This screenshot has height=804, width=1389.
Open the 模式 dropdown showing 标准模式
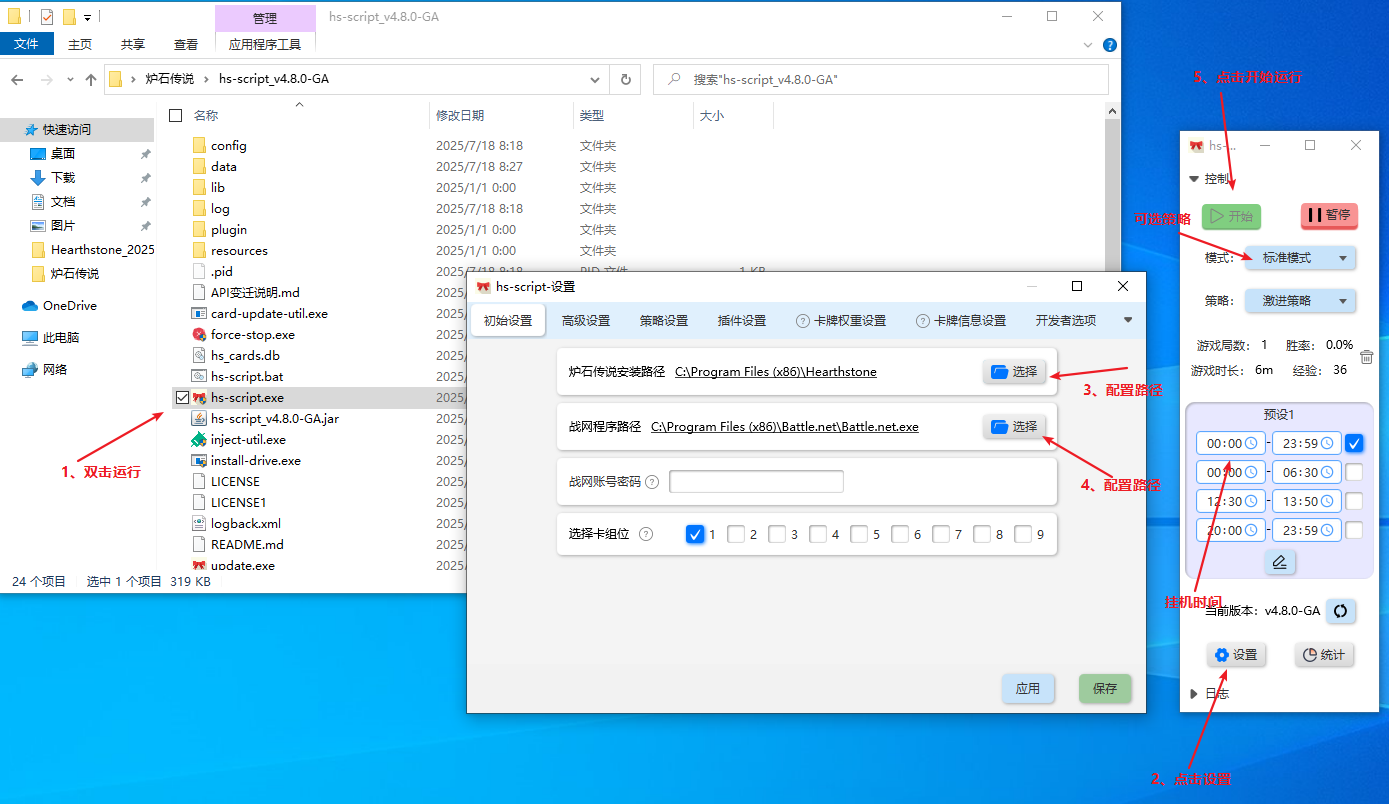pos(1300,258)
